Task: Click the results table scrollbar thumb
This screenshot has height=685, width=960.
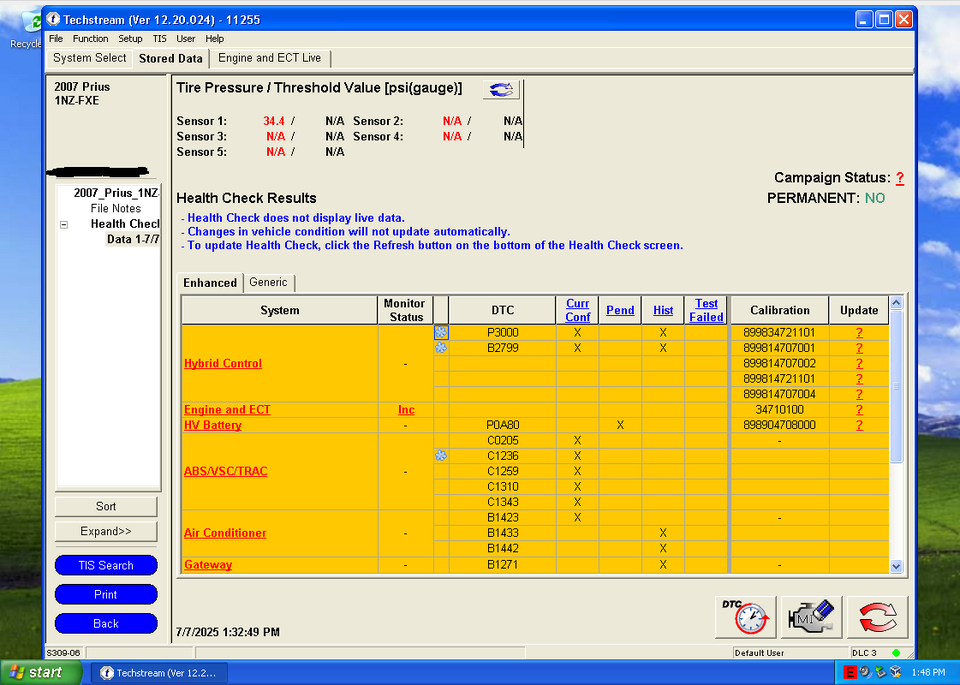Action: tap(896, 386)
